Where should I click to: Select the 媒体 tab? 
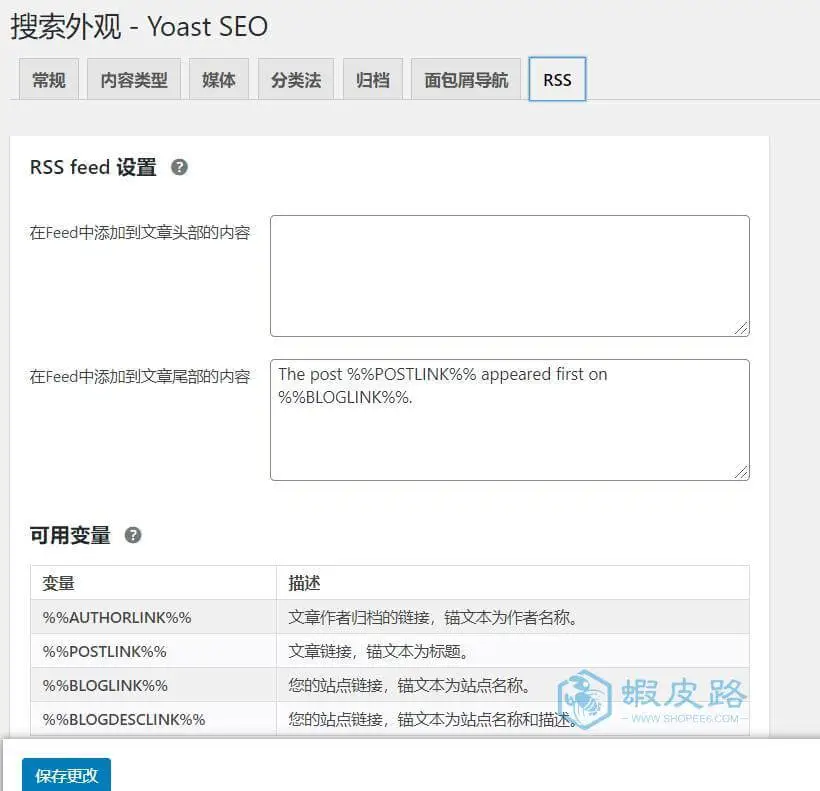(x=219, y=79)
